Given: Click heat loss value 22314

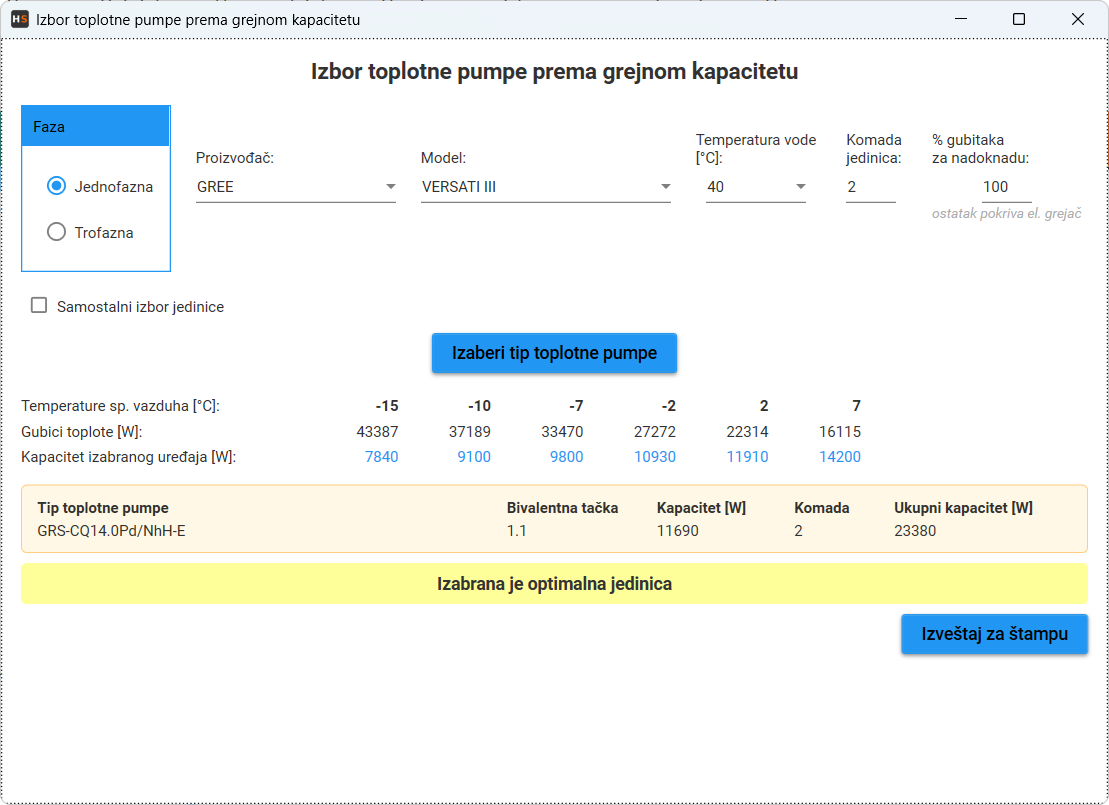Looking at the screenshot, I should coord(748,432).
